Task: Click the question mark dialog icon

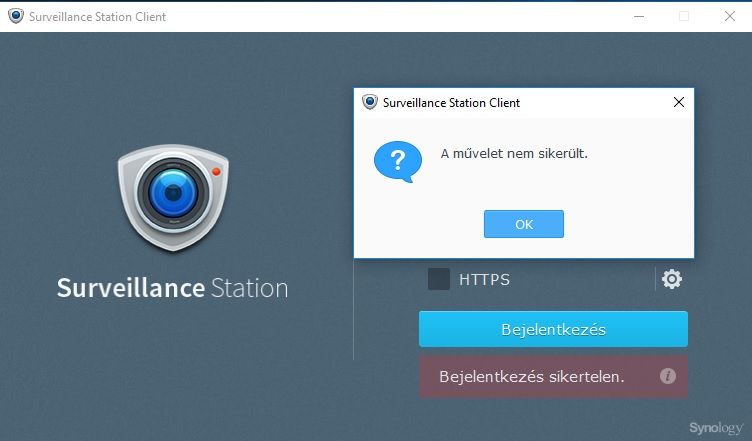Action: (398, 162)
